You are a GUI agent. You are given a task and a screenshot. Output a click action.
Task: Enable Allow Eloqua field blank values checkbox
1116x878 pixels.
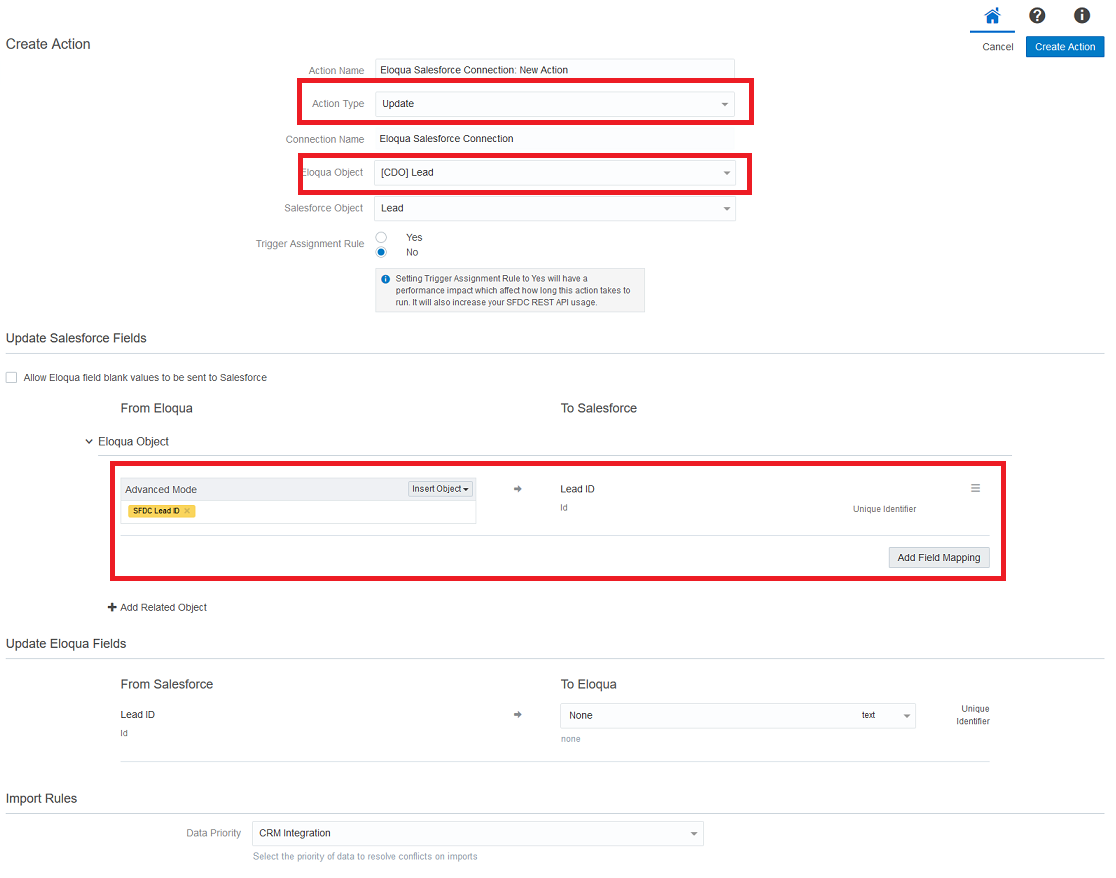tap(12, 378)
